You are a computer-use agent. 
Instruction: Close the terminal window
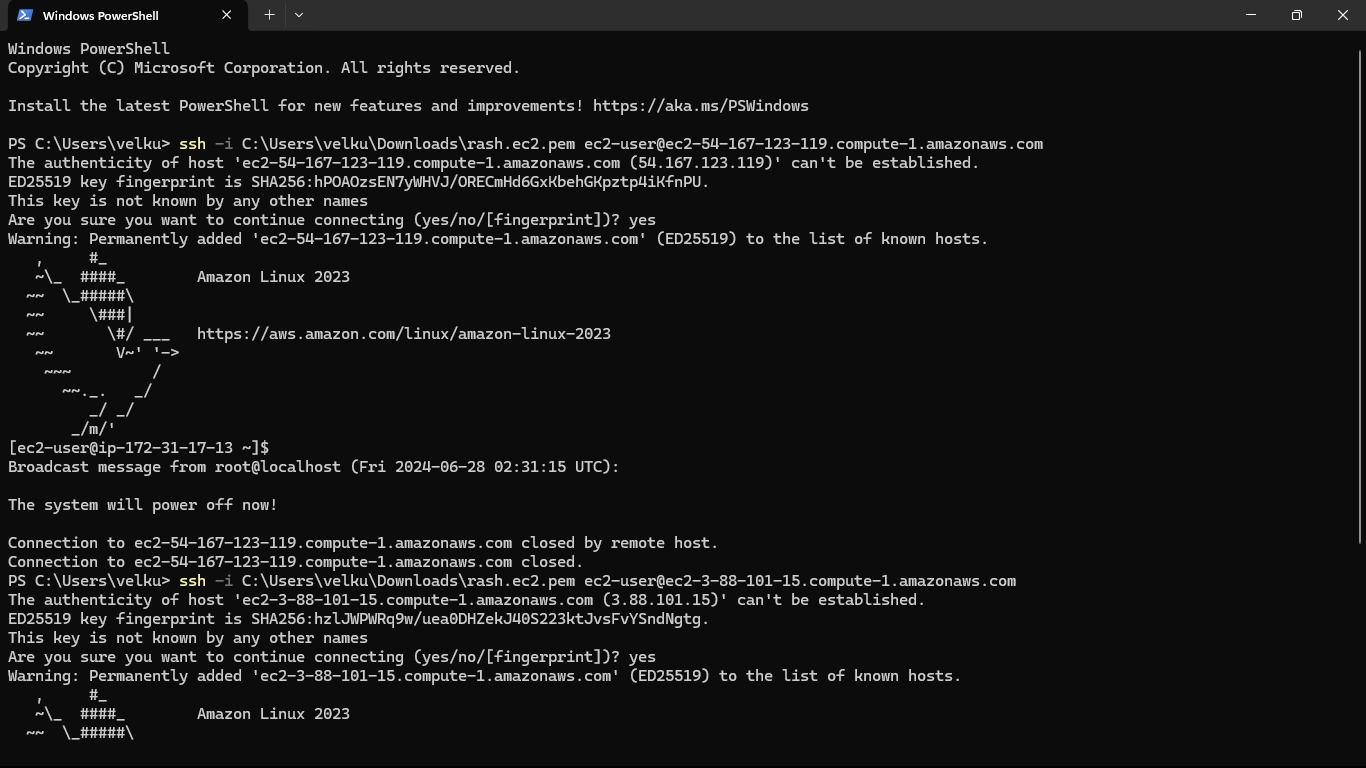point(1342,15)
